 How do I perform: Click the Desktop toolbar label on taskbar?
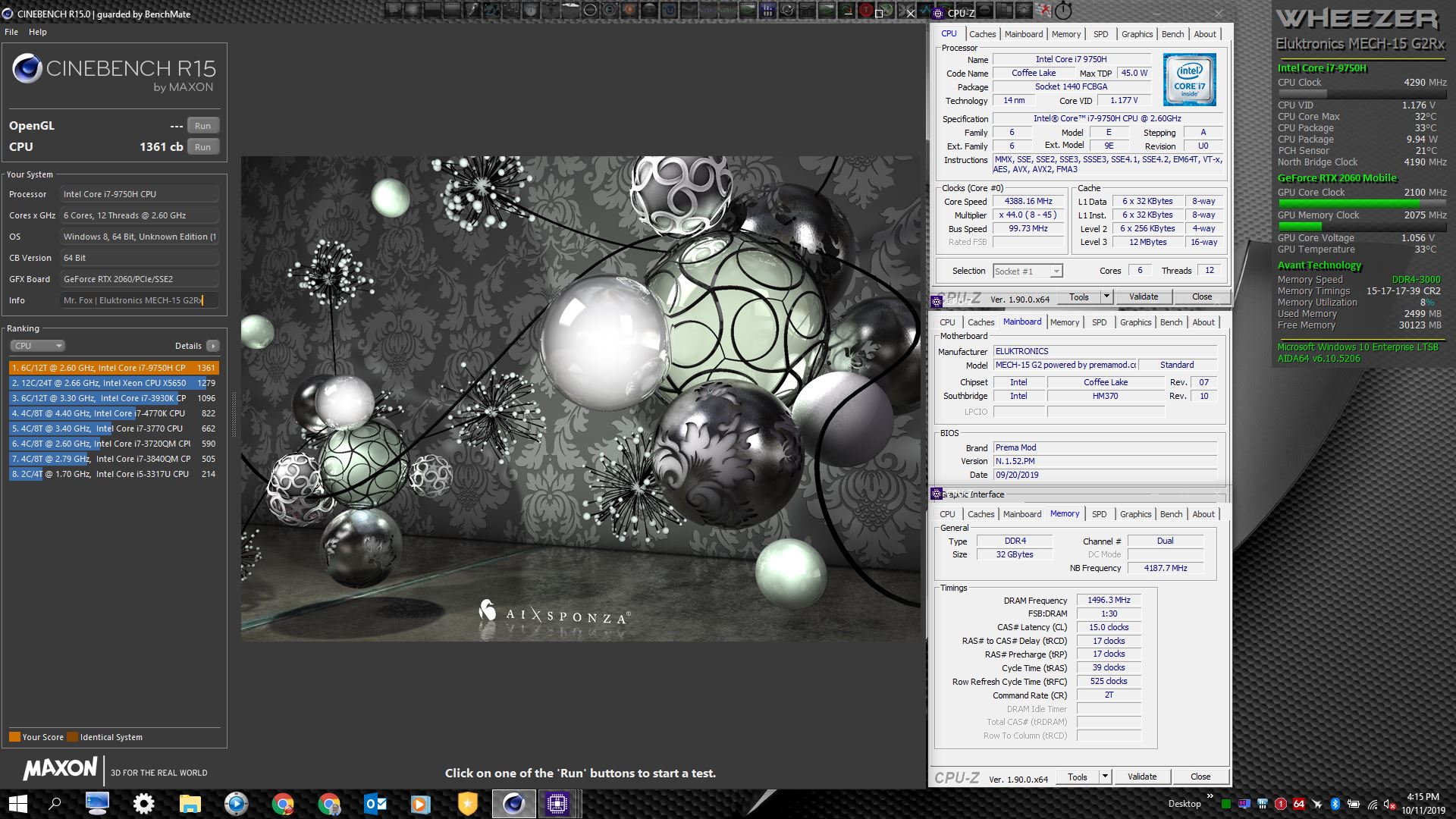[x=1185, y=804]
